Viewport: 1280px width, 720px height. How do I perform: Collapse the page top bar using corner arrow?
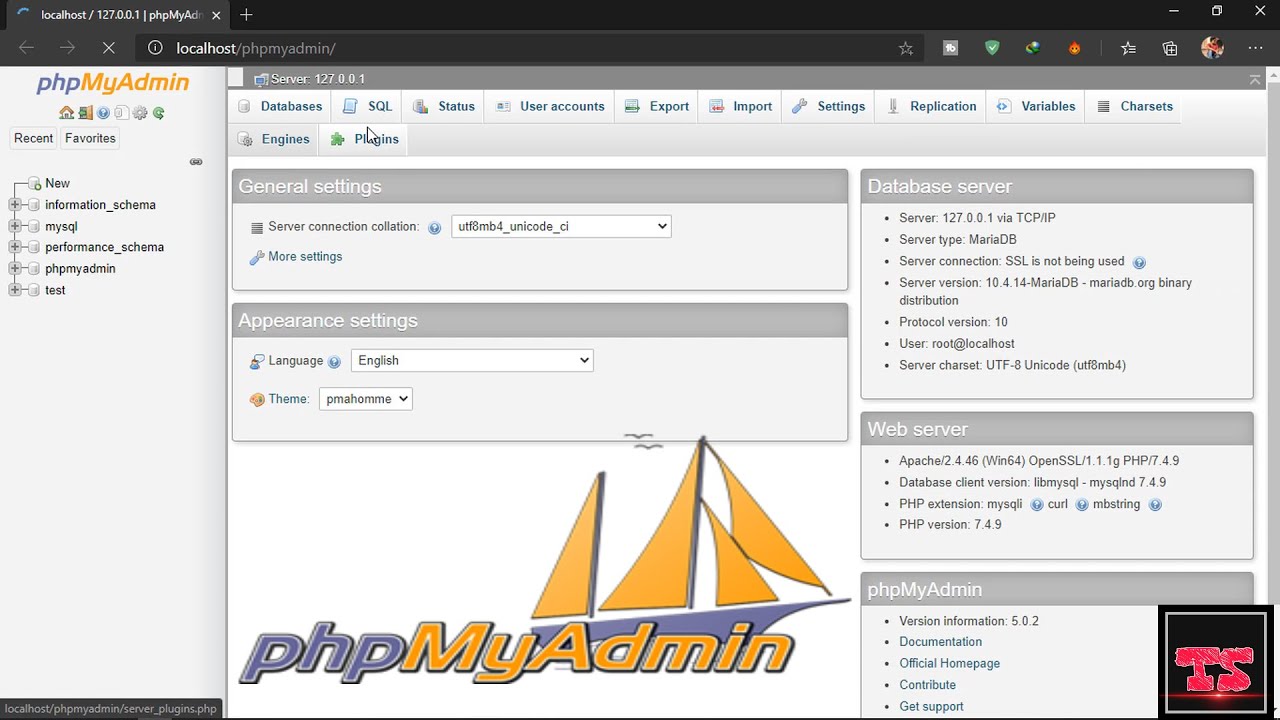(x=1255, y=79)
